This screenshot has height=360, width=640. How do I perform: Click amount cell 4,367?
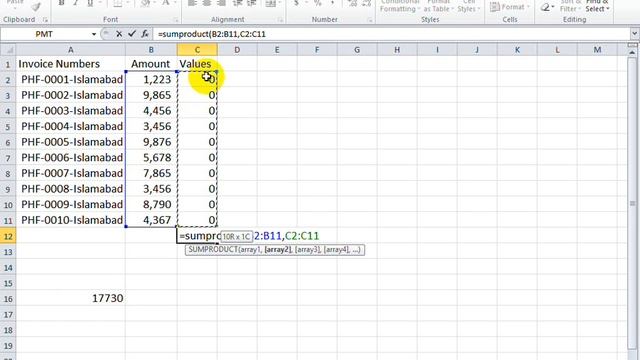coord(151,220)
